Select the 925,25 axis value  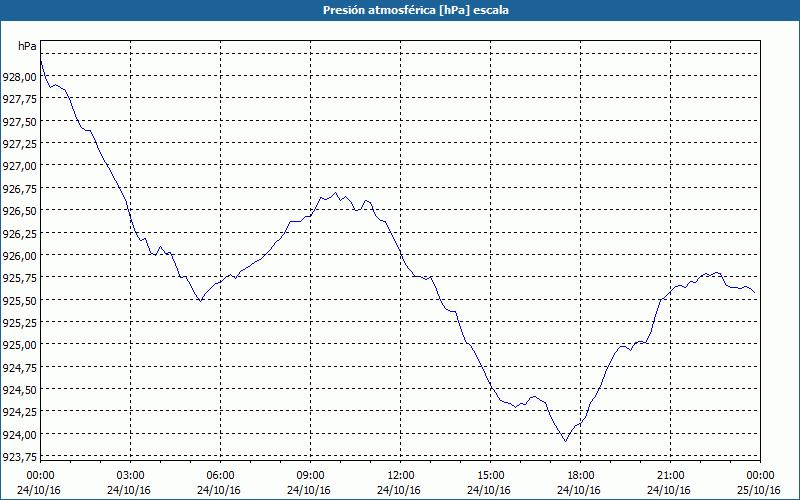[20, 322]
